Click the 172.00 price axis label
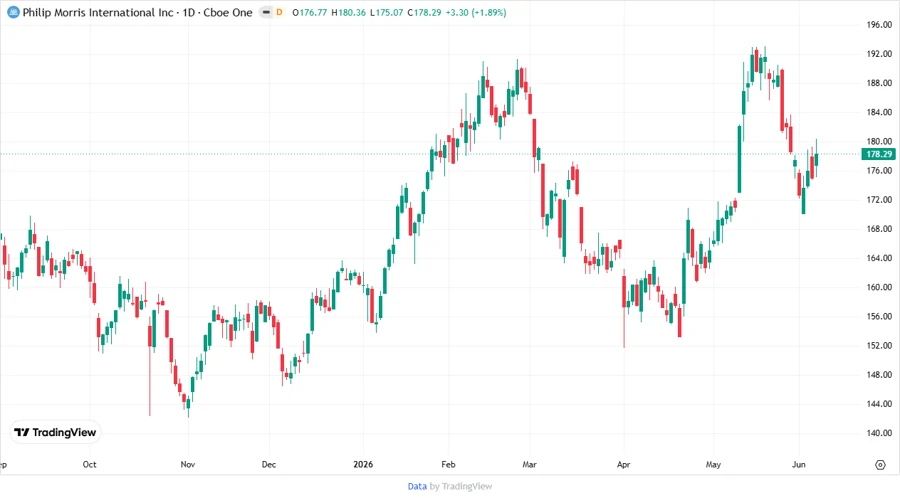Screen dimensions: 900x498 (879, 200)
